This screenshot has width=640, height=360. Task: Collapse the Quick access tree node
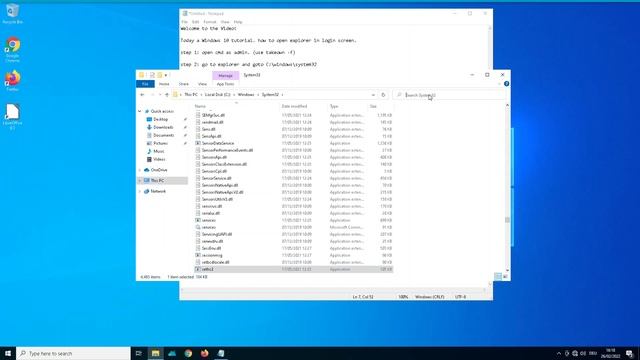140,111
